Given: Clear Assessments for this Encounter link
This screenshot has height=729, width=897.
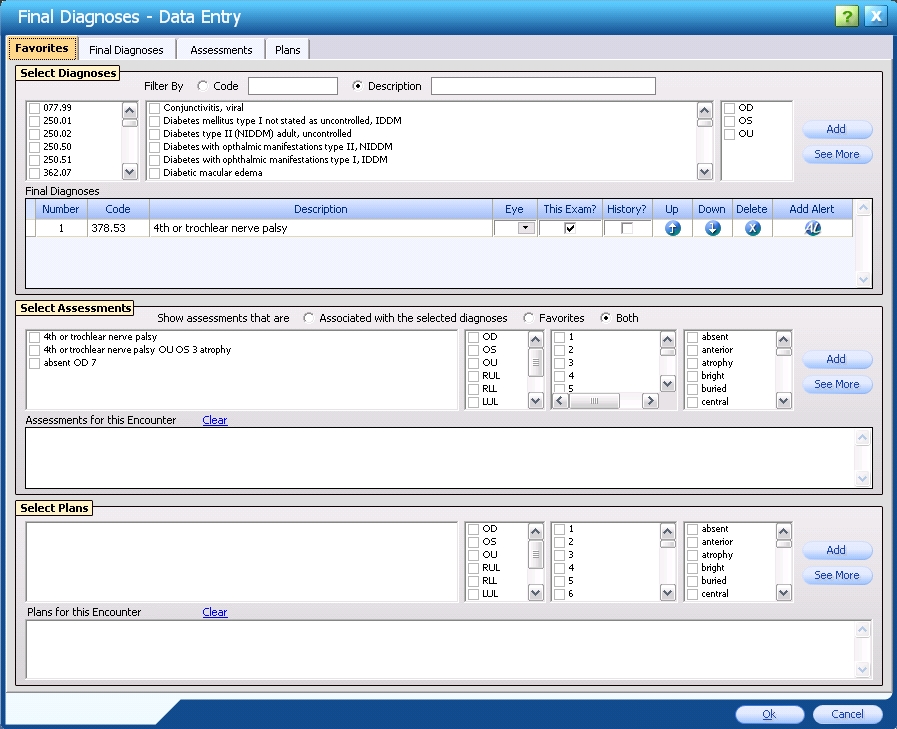Looking at the screenshot, I should (x=215, y=420).
